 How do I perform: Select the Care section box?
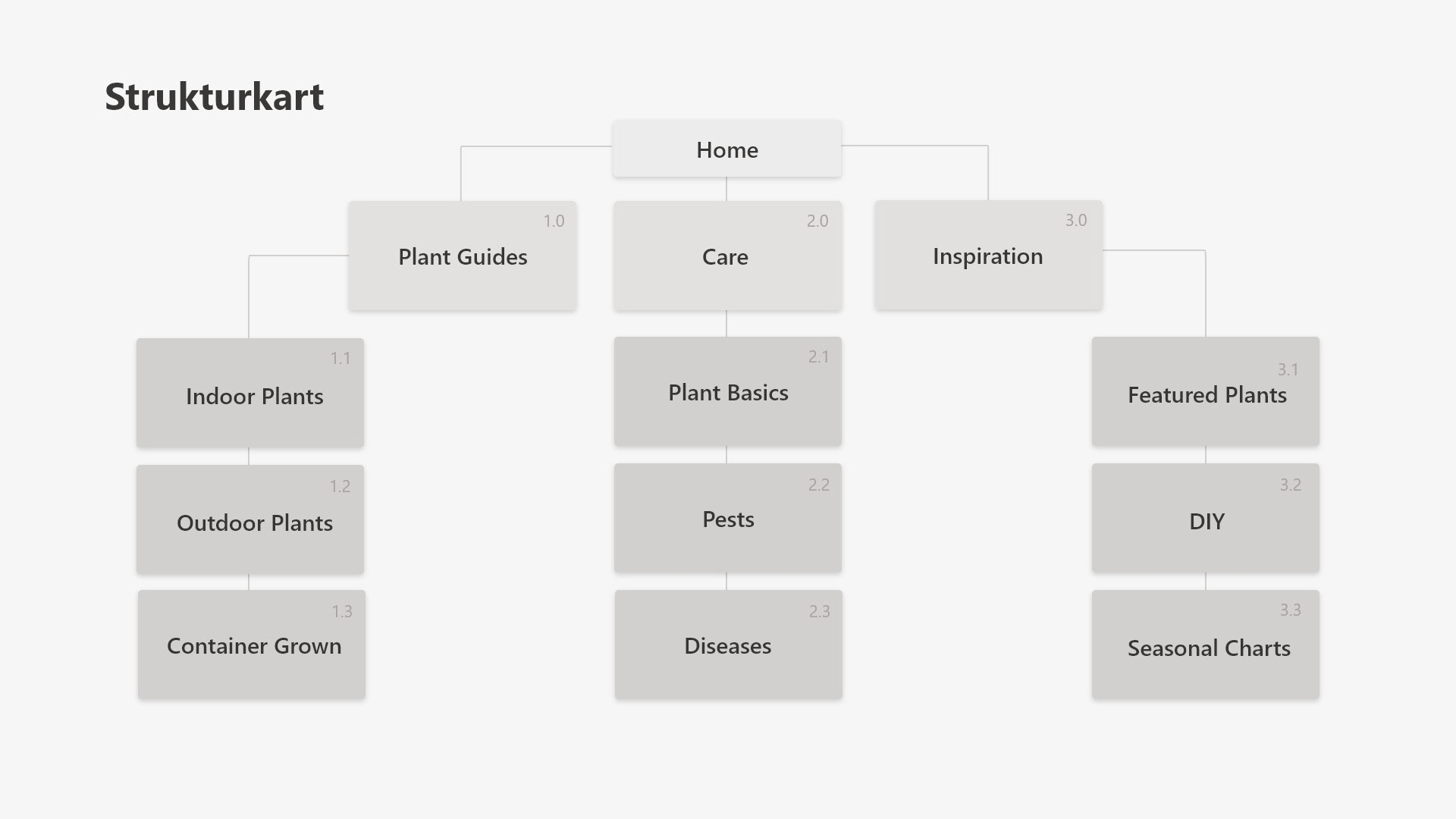pos(727,256)
